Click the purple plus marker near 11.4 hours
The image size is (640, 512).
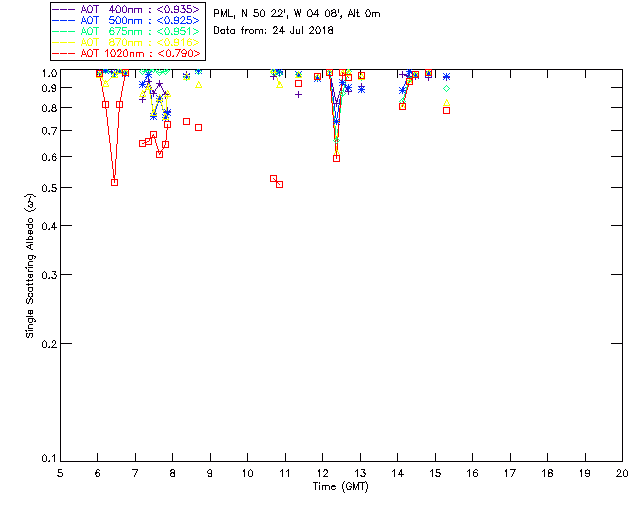[298, 95]
